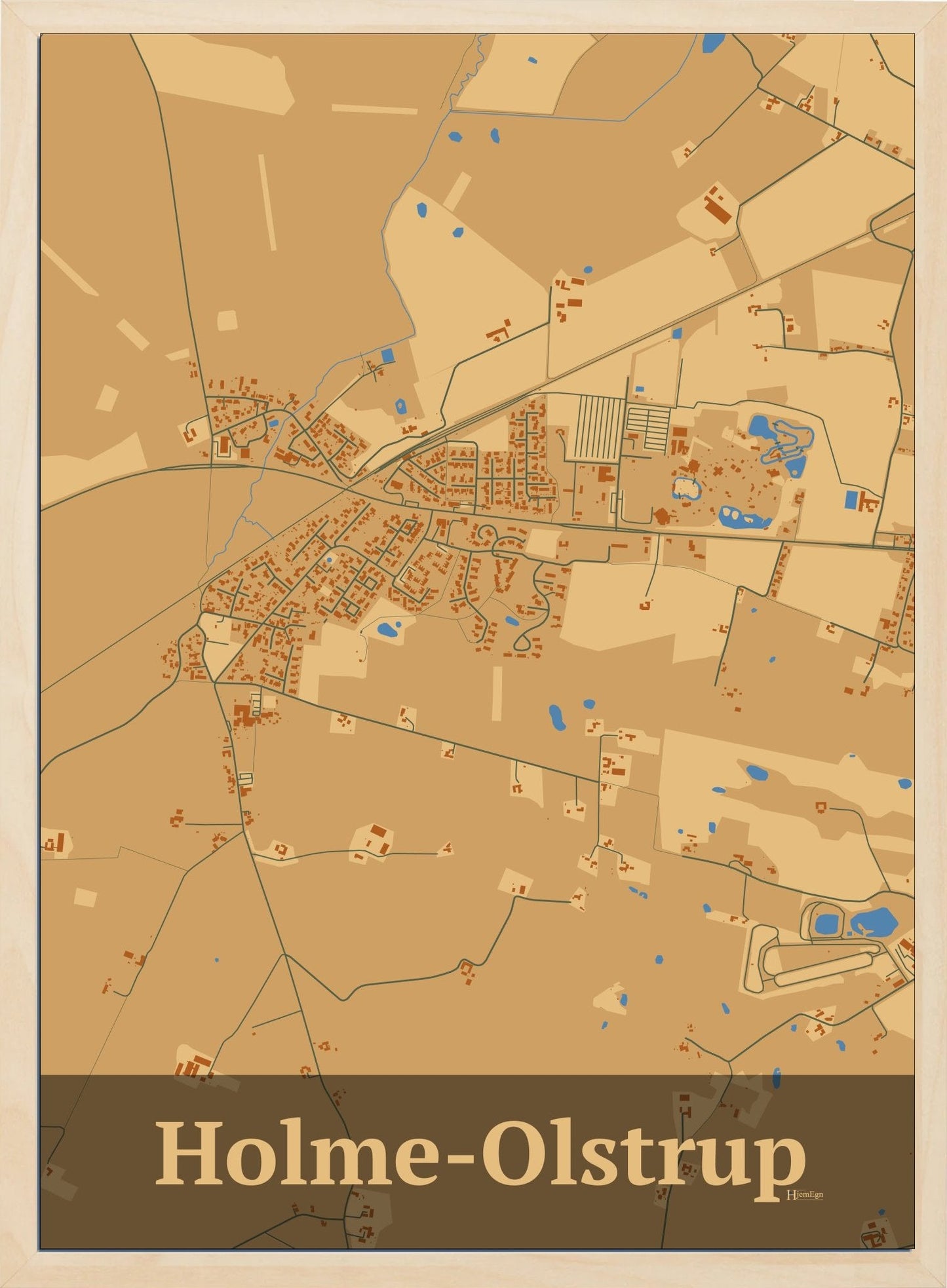Click the oval racetrack in lower right
This screenshot has height=1288, width=947.
tap(813, 963)
